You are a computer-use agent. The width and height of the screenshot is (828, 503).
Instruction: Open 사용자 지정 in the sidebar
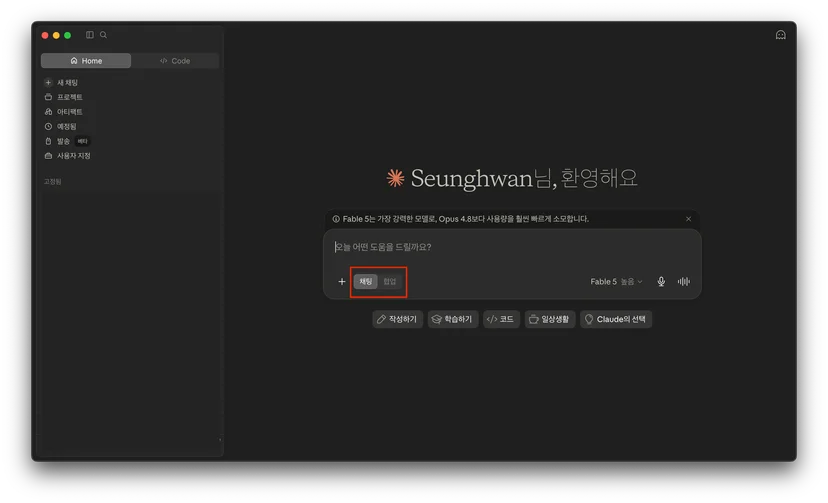click(68, 156)
